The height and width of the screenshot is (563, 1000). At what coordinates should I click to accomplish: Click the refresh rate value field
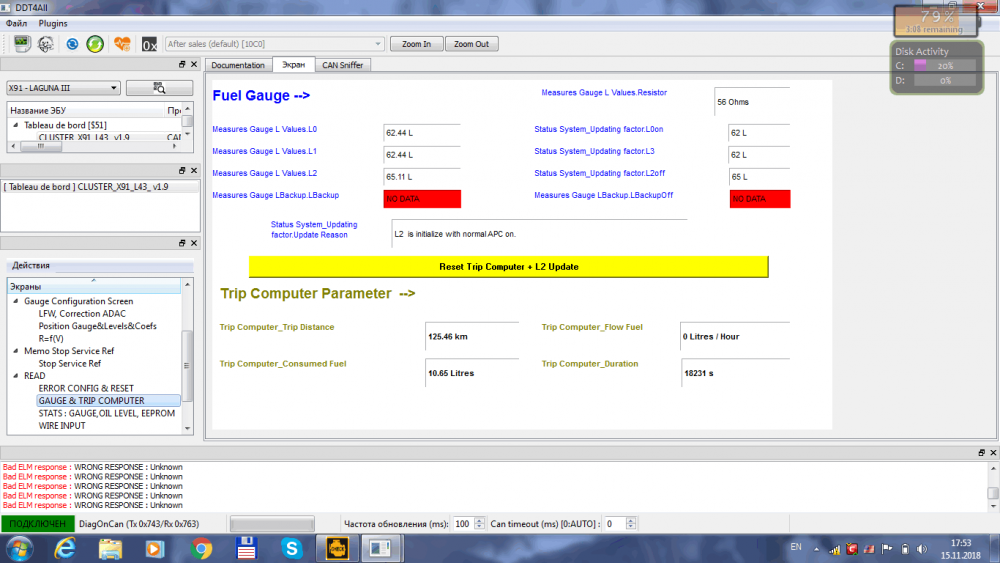463,523
